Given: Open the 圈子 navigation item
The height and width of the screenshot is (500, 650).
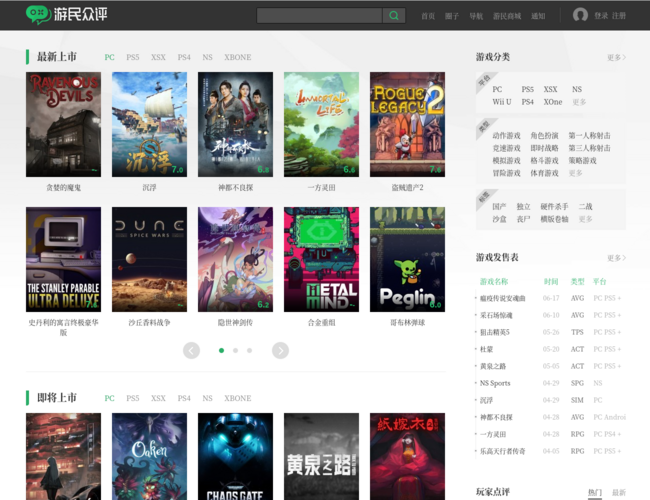Looking at the screenshot, I should [452, 16].
